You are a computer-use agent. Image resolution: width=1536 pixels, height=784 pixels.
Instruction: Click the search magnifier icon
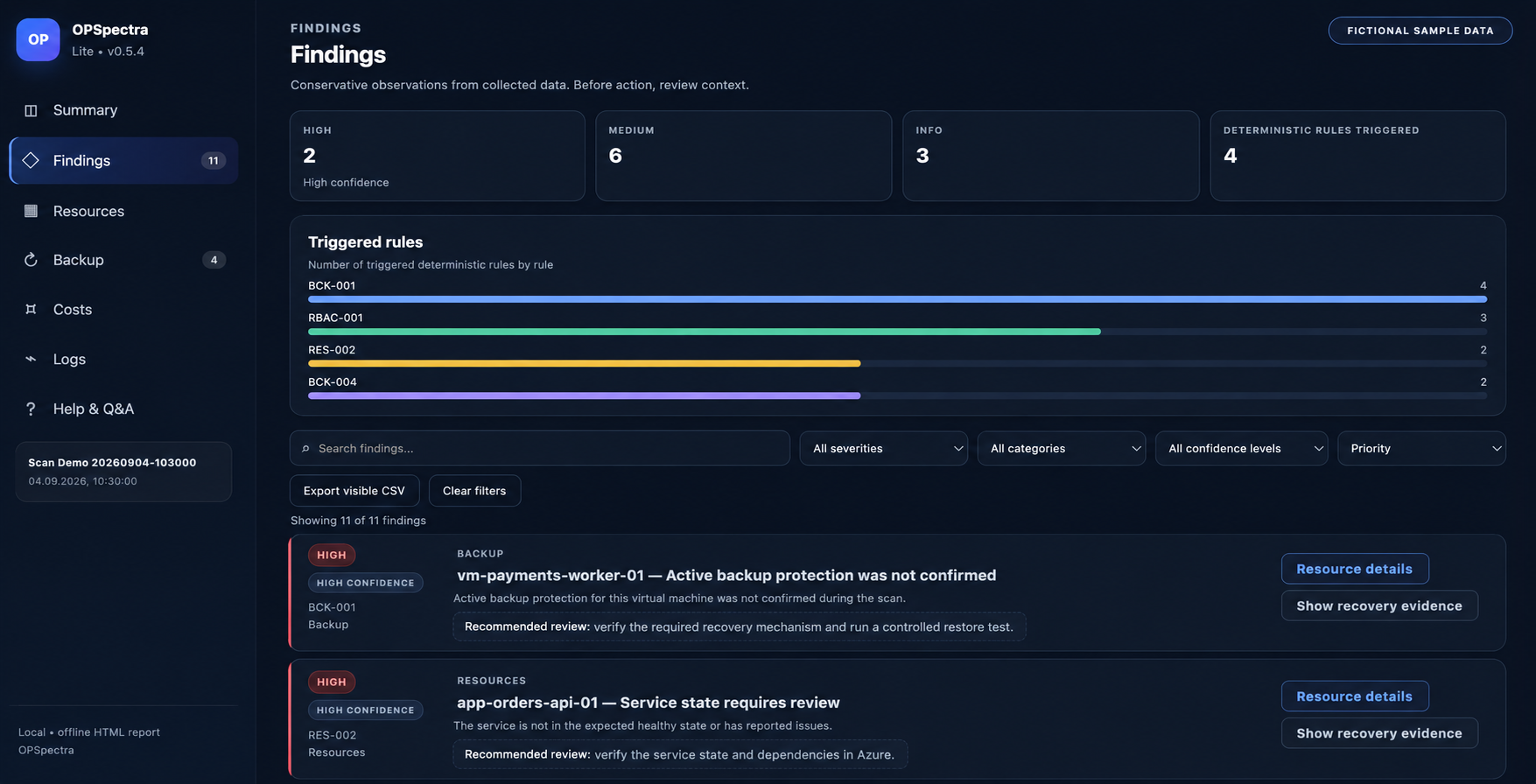(x=305, y=449)
